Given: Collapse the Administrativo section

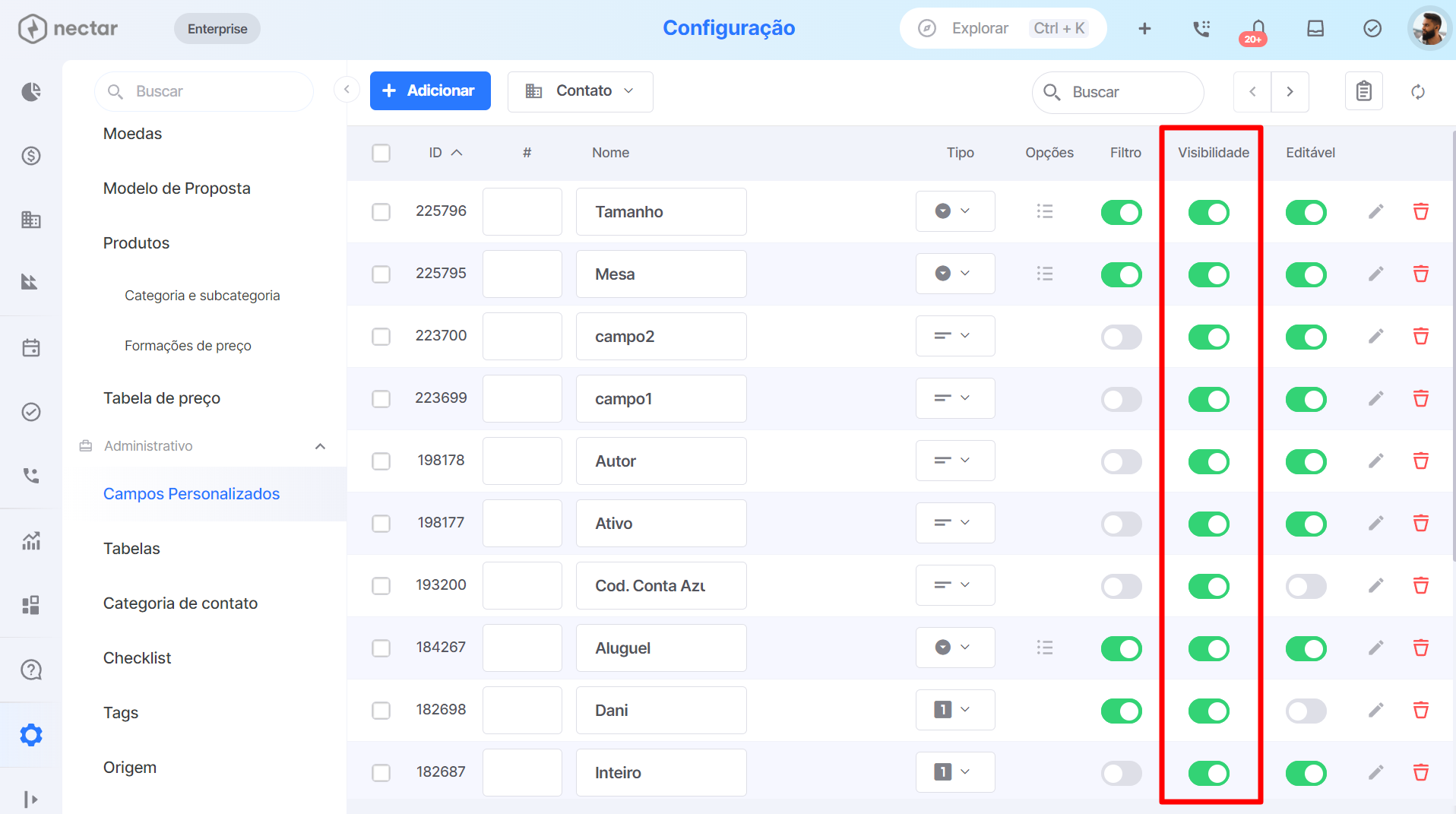Looking at the screenshot, I should click(320, 446).
